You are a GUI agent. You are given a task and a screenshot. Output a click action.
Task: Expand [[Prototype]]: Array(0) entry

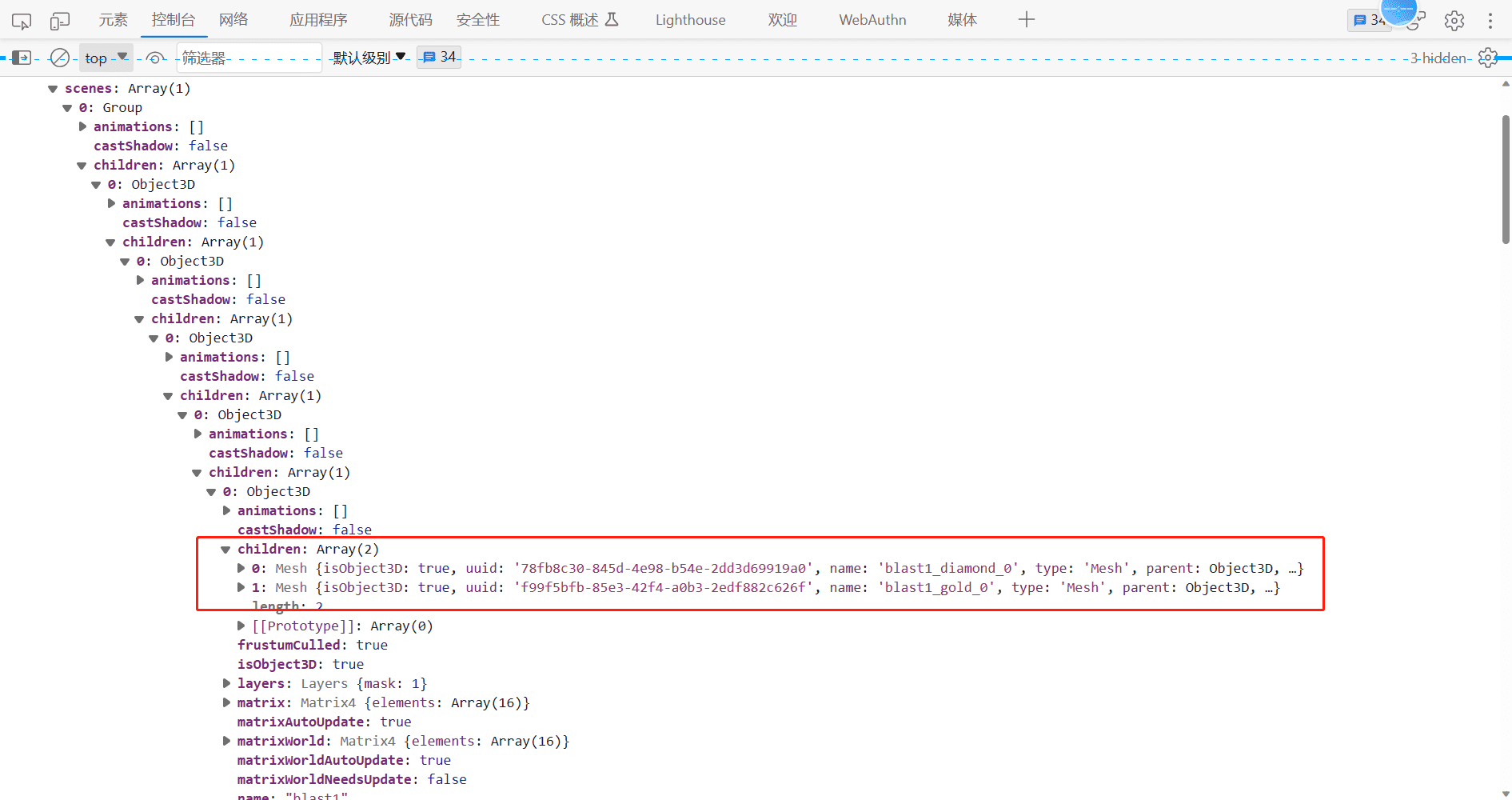241,626
